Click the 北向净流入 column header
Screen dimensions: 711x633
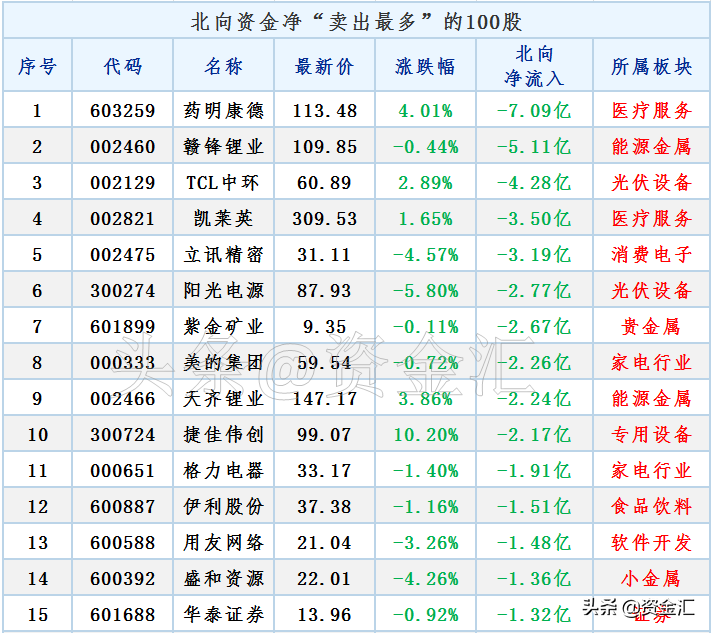point(535,66)
